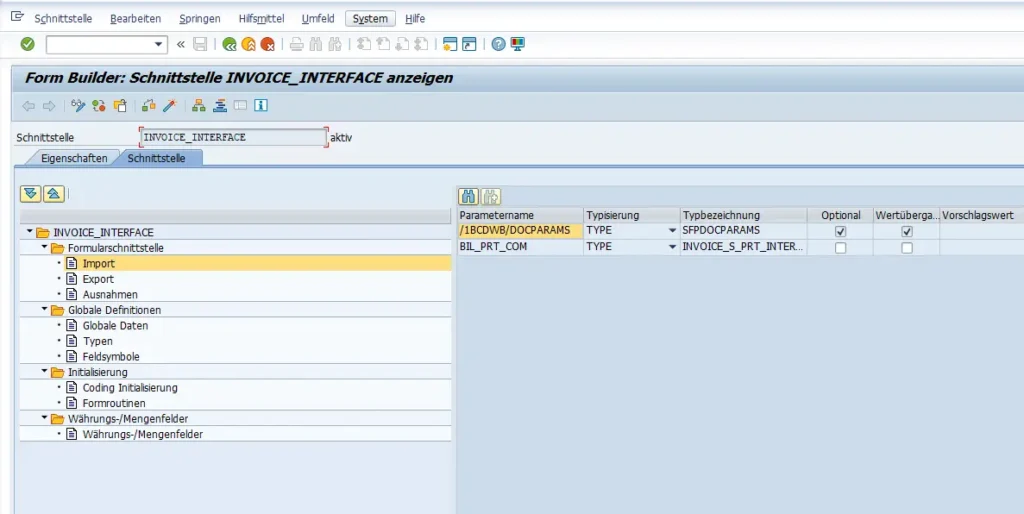The width and height of the screenshot is (1024, 514).
Task: Click the blue layered object list icon
Action: point(219,105)
